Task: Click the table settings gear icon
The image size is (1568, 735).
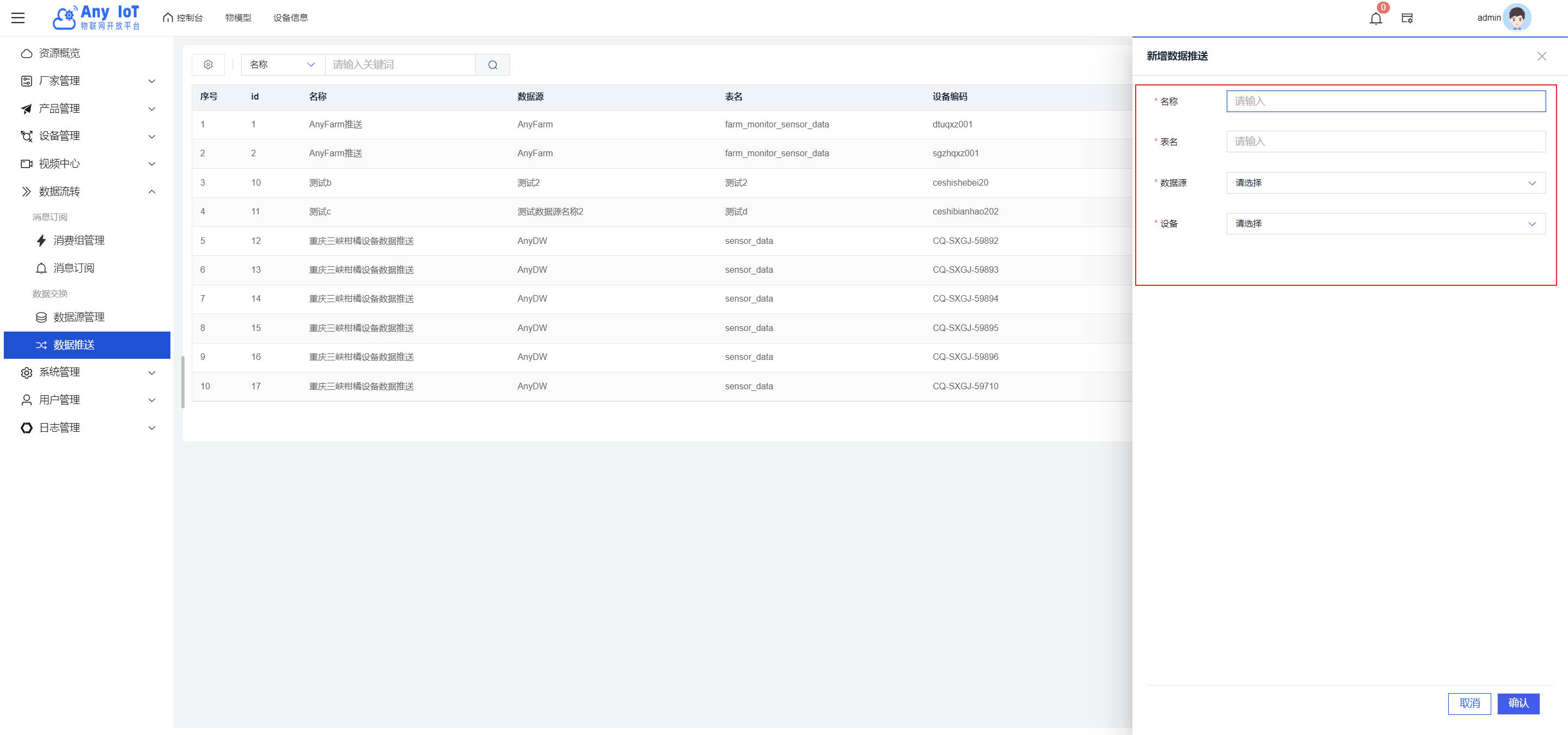Action: (208, 64)
